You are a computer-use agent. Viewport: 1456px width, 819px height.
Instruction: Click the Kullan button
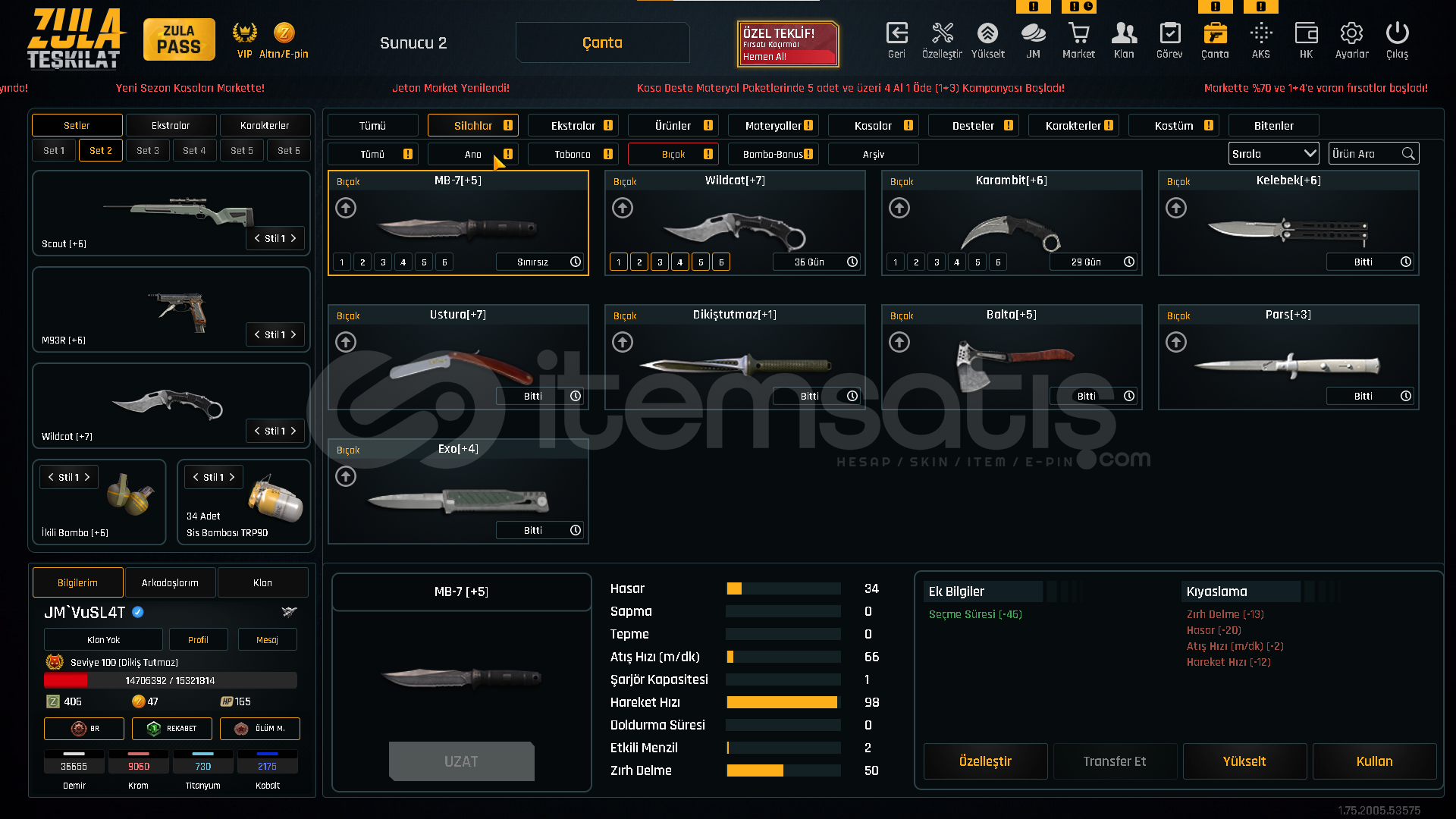tap(1374, 761)
